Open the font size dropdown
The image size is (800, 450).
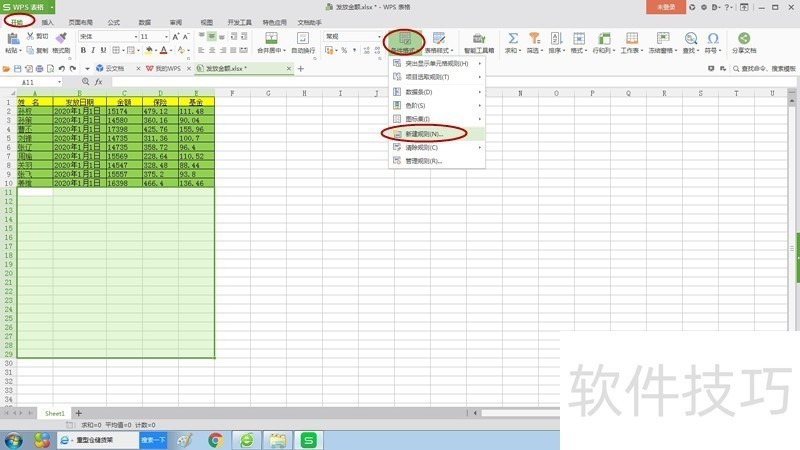click(166, 37)
